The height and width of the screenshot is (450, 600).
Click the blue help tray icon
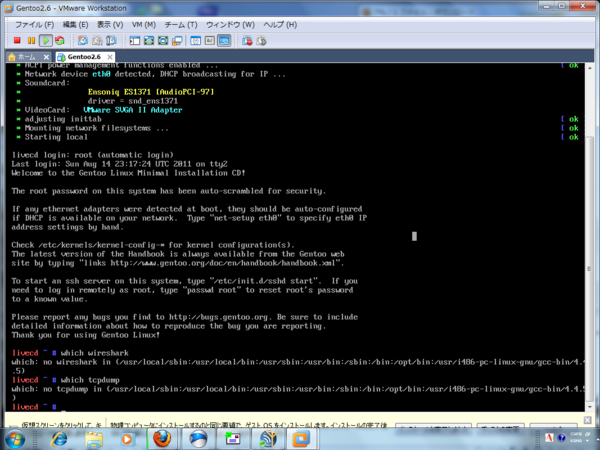click(562, 438)
